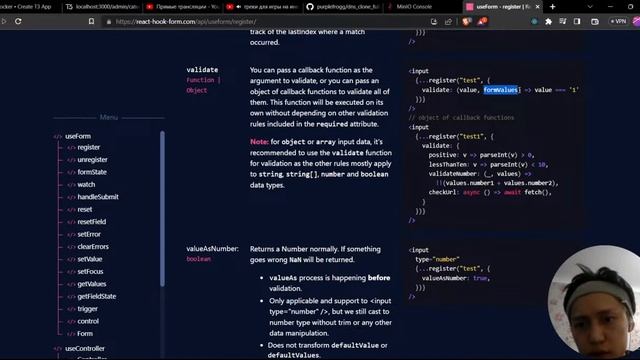Open the Brave Rewards triangle icon

482,21
